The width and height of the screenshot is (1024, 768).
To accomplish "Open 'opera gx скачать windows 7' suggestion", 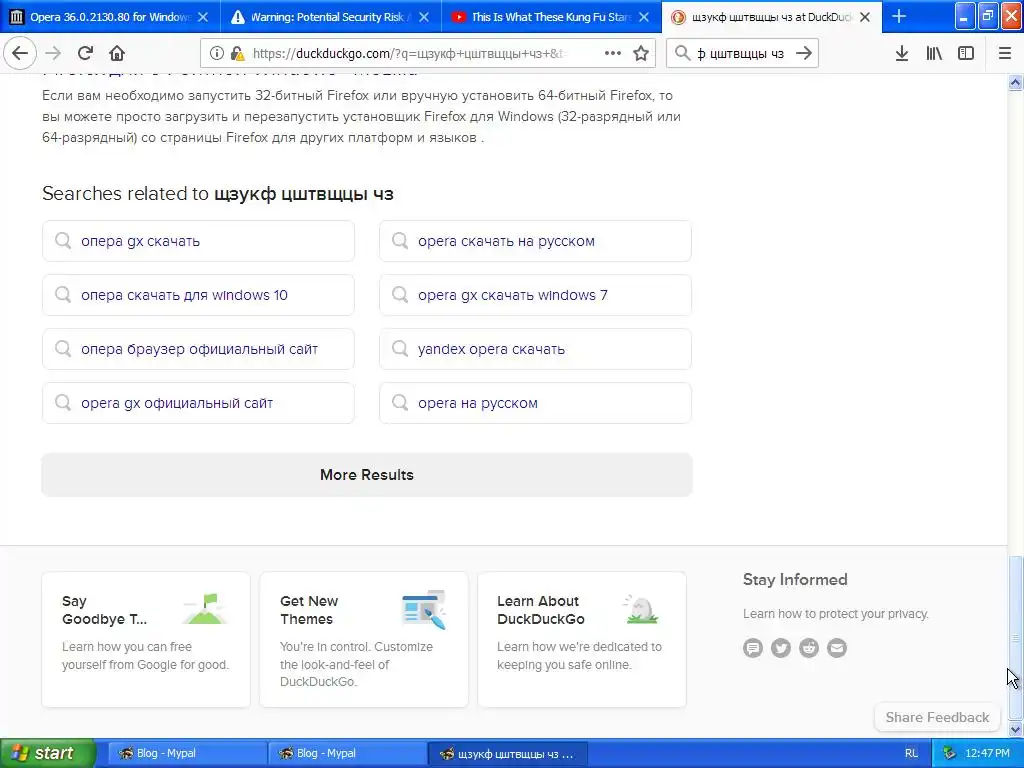I will point(535,295).
